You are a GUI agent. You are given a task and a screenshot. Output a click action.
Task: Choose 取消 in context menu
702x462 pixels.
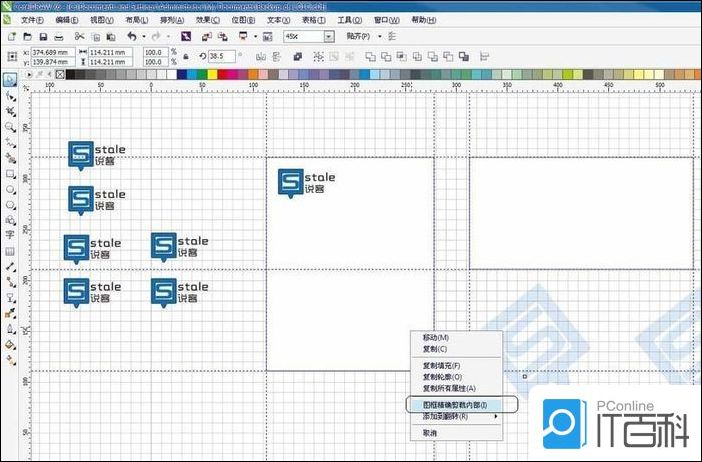(x=456, y=433)
